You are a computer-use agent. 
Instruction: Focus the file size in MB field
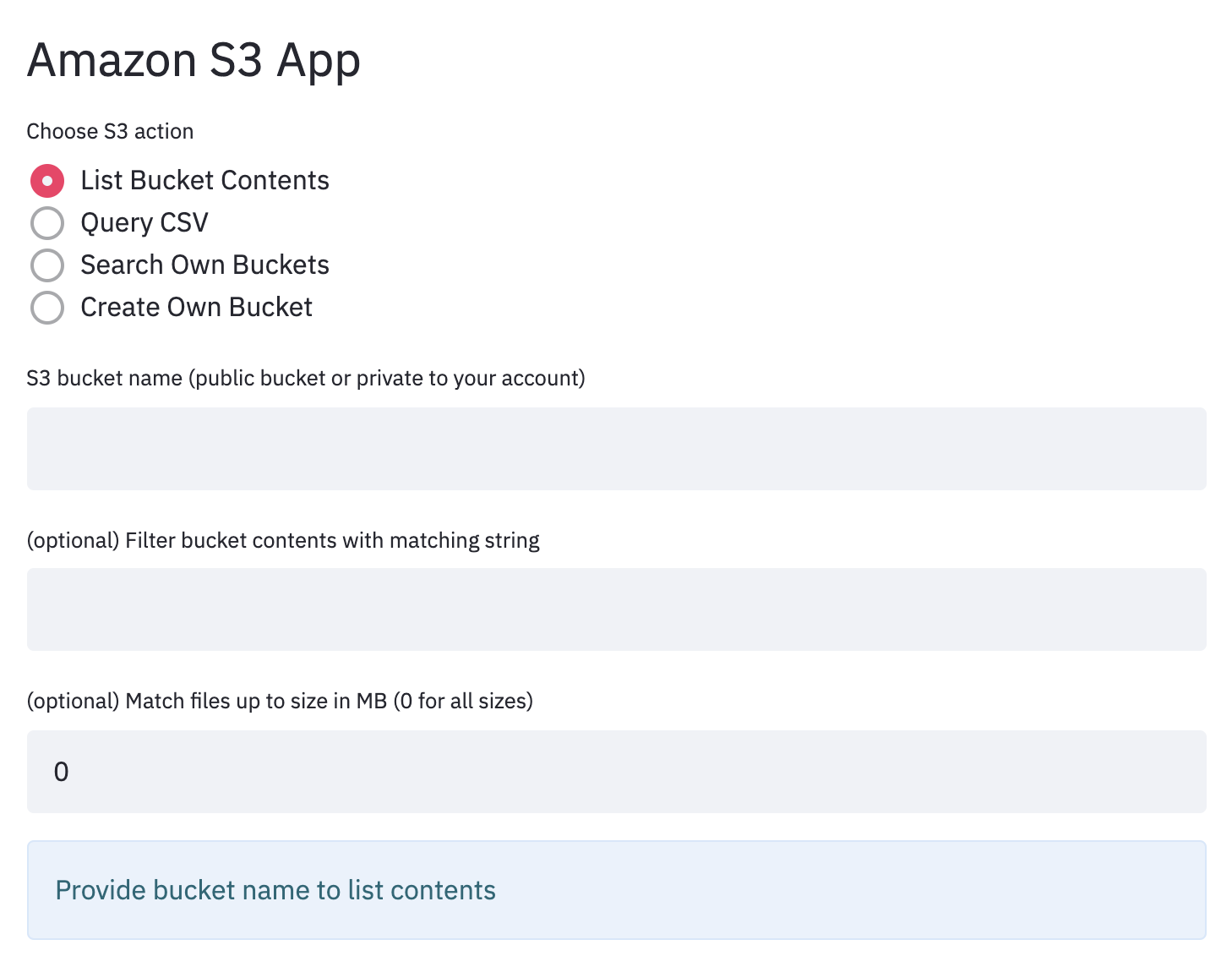(617, 772)
